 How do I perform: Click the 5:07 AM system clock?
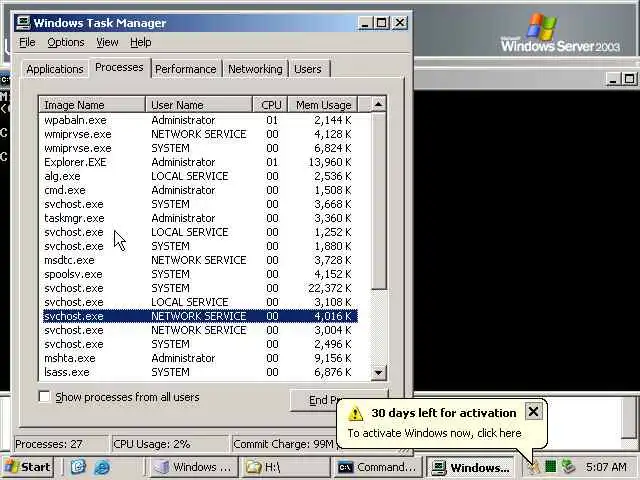click(x=606, y=467)
